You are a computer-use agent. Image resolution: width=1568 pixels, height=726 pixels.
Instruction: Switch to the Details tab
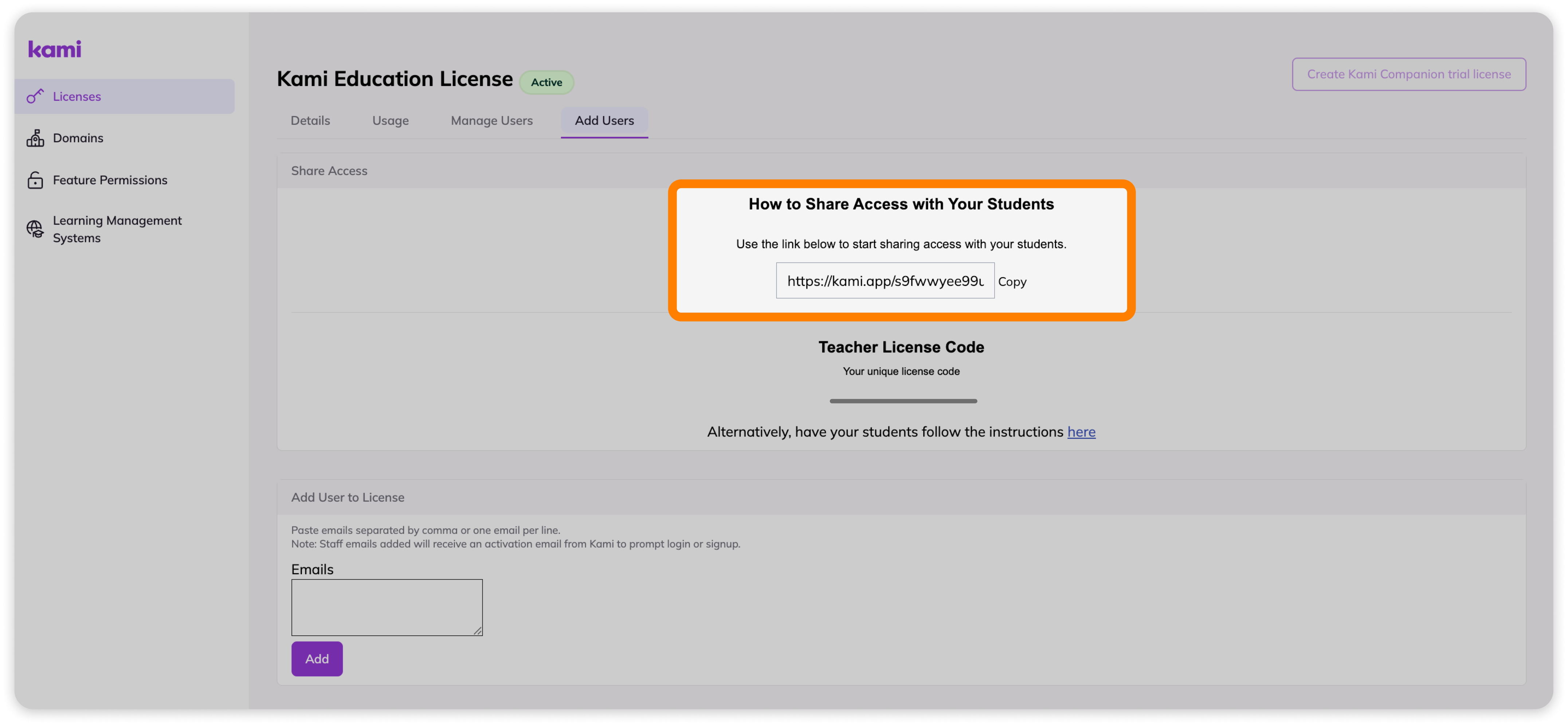310,121
